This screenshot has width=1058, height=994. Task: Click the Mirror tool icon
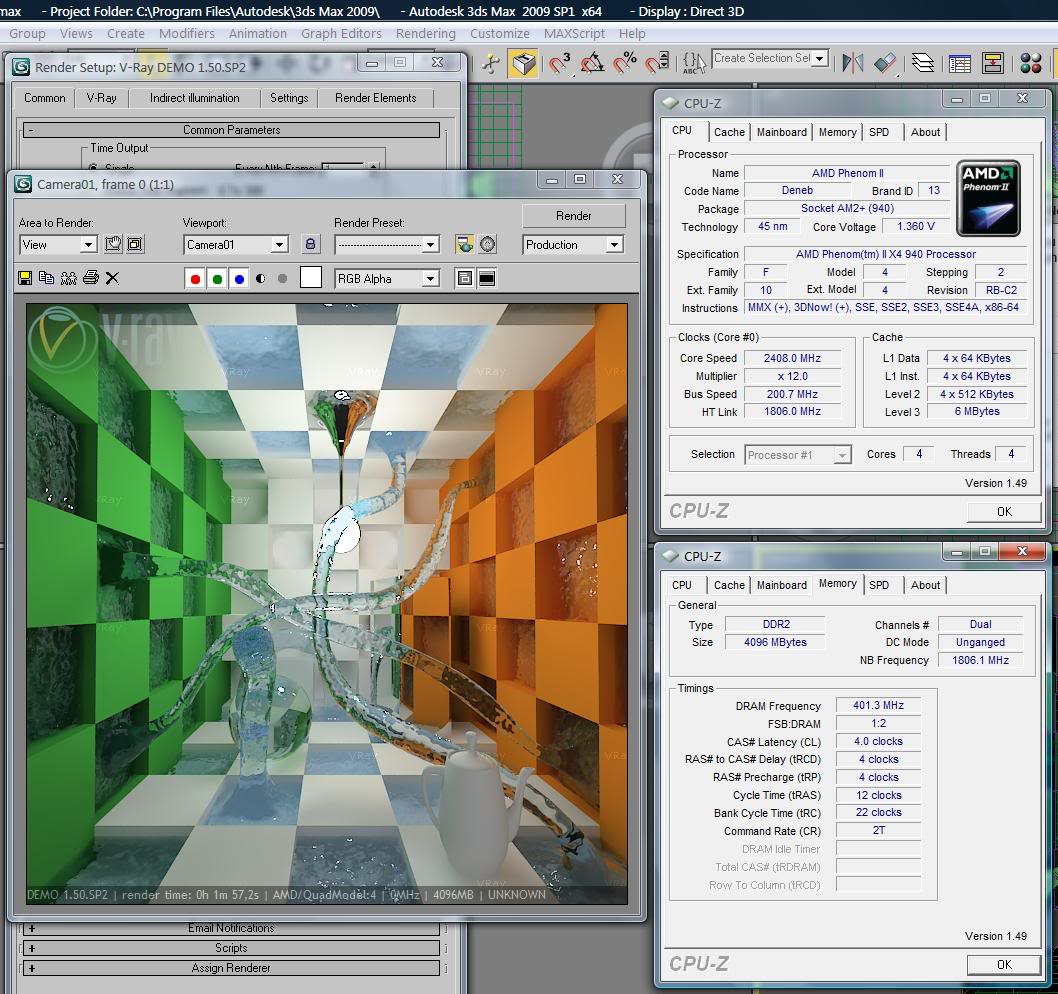click(x=853, y=63)
